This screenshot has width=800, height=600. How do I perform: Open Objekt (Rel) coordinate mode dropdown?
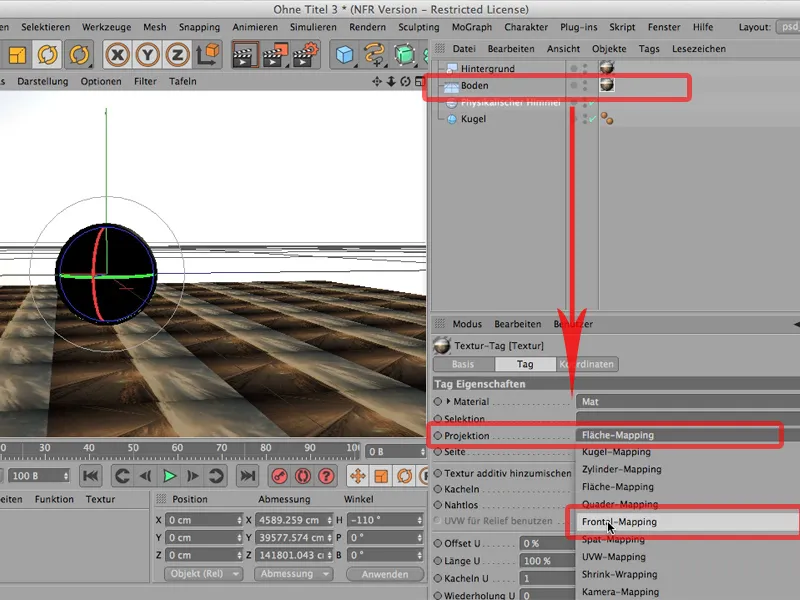click(203, 574)
